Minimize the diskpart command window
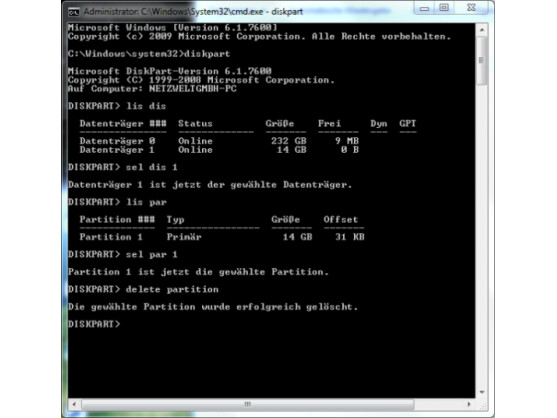This screenshot has width=557, height=418. [424, 8]
